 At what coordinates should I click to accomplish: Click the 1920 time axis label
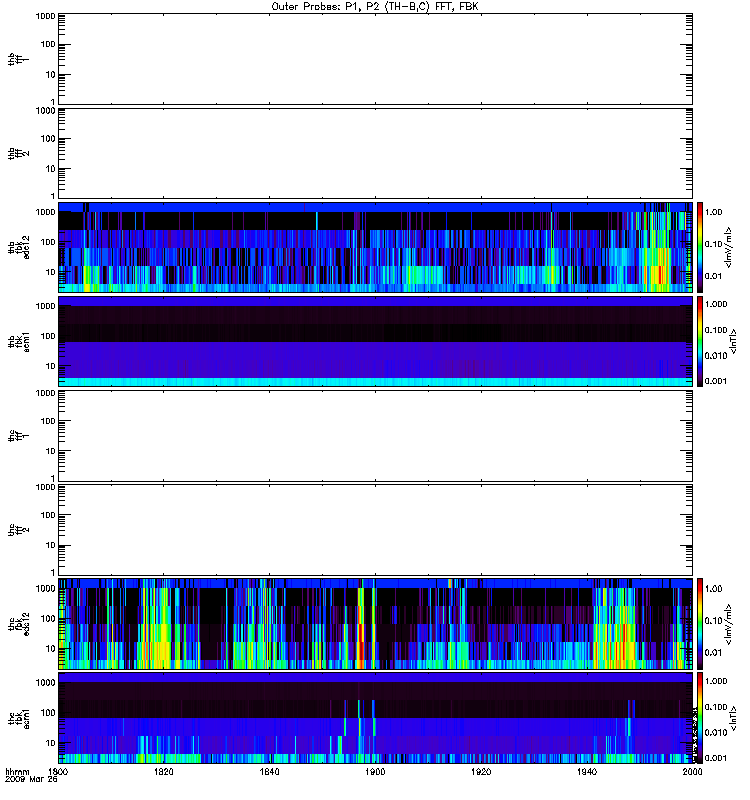481,772
